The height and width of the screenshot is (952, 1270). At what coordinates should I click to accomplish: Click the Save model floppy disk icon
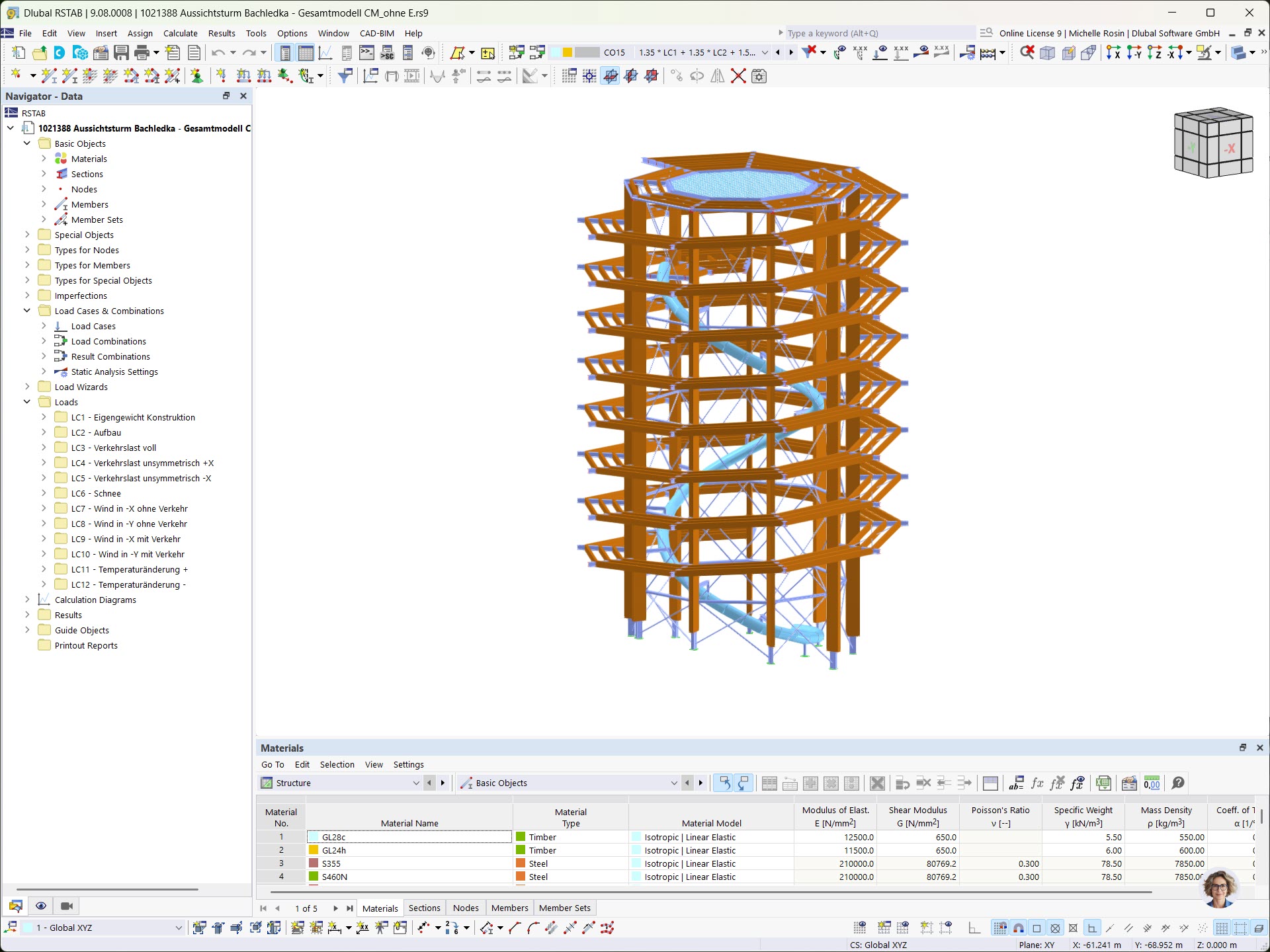coord(121,53)
